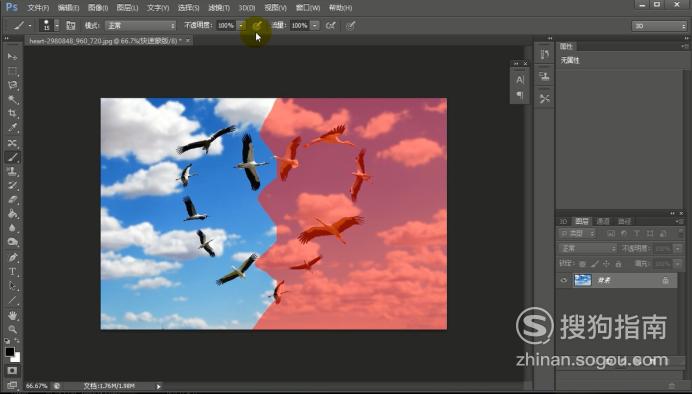Screen dimensions: 692x394
Task: Open the brush preset picker button
Action: tap(49, 26)
